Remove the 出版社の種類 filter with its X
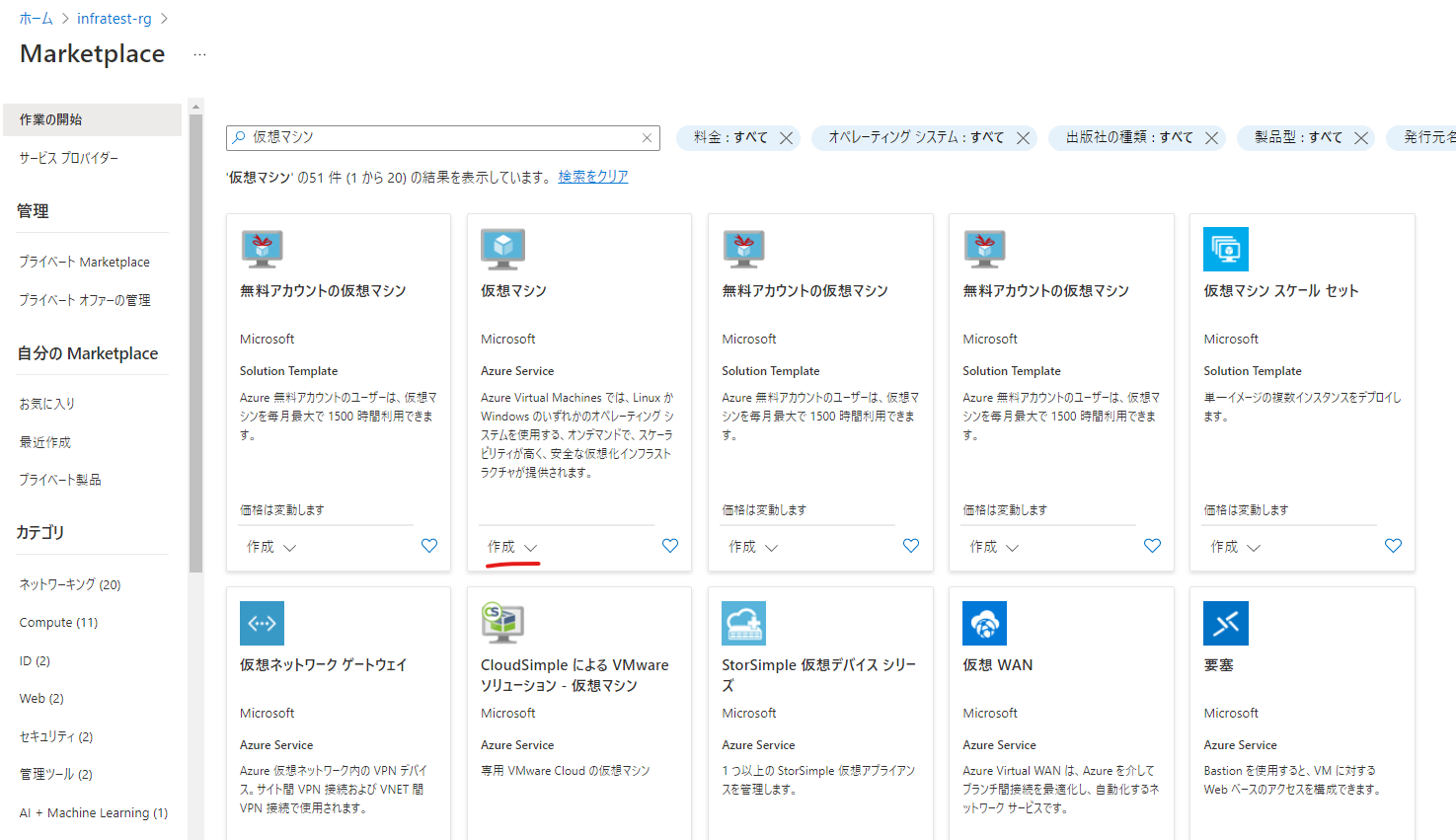Image resolution: width=1456 pixels, height=840 pixels. click(1211, 138)
